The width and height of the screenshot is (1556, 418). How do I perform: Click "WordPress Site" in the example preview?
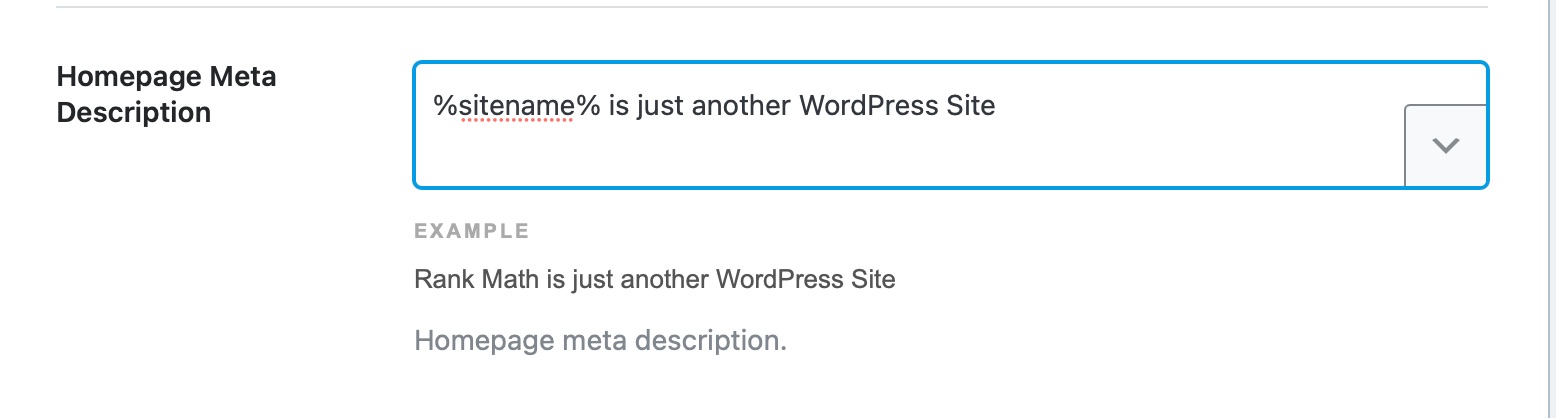click(806, 279)
